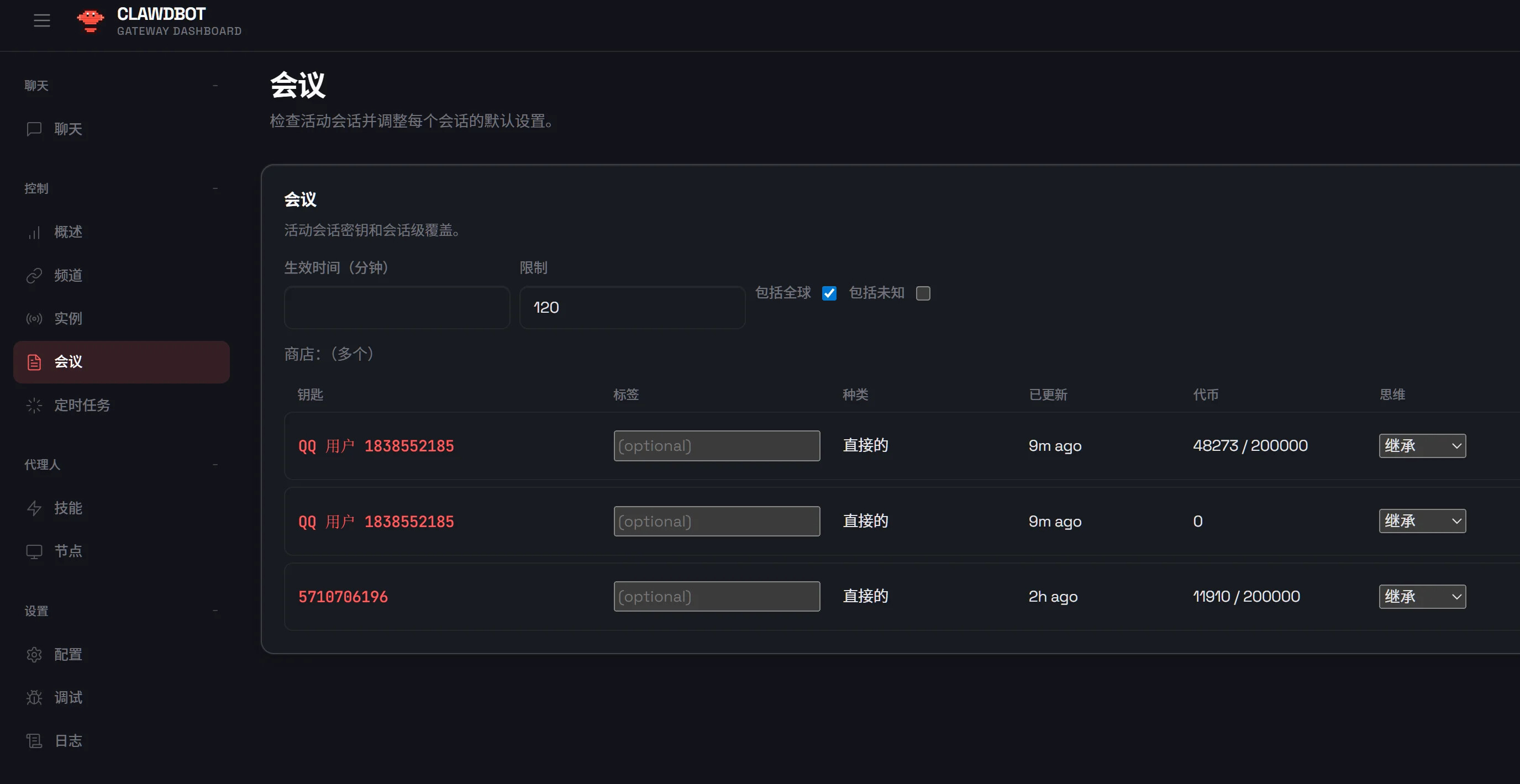Click the empty 生效时间 minutes field

[397, 307]
